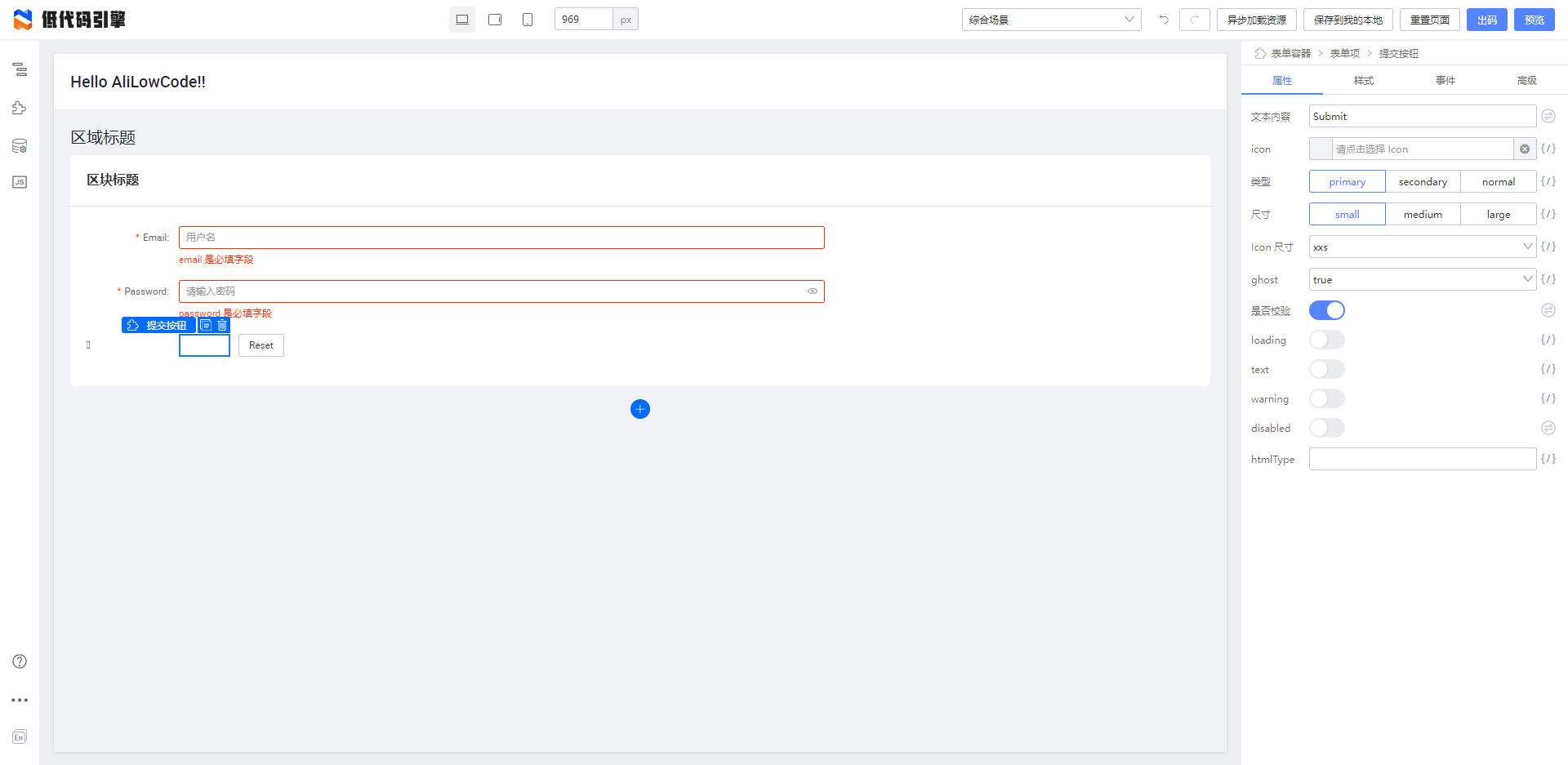Image resolution: width=1568 pixels, height=765 pixels.
Task: Undo the last change
Action: tap(1163, 19)
